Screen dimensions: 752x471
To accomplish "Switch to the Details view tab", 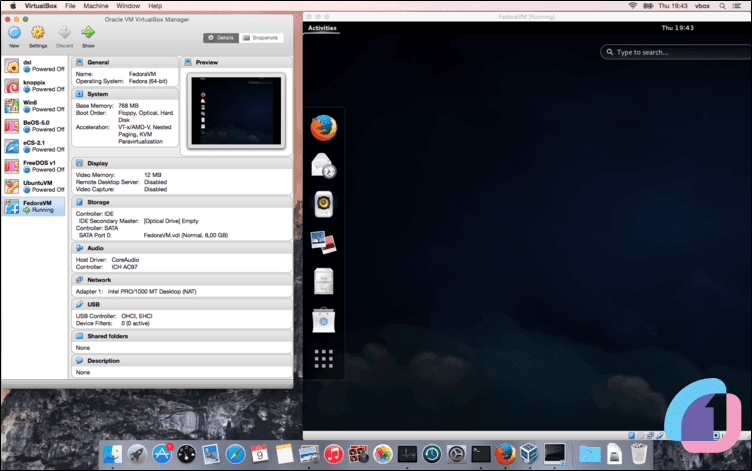I will 221,38.
